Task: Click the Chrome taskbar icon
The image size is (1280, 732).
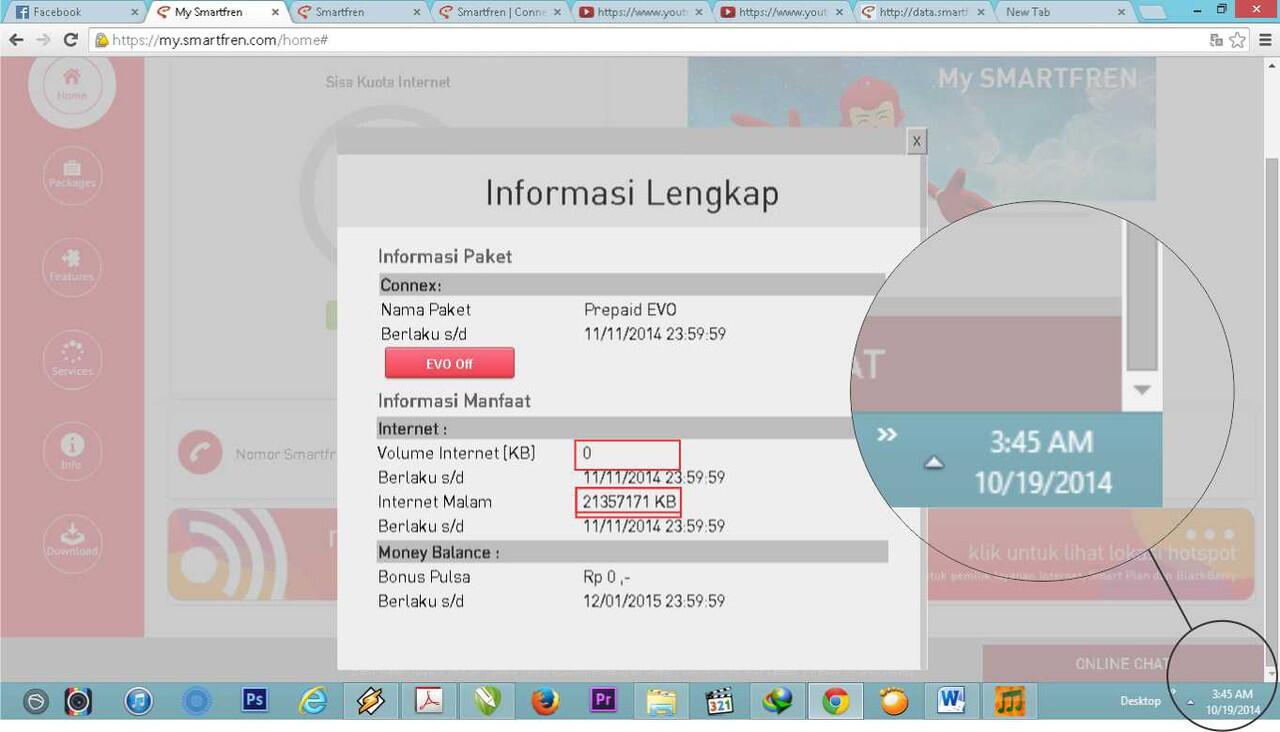Action: (836, 701)
